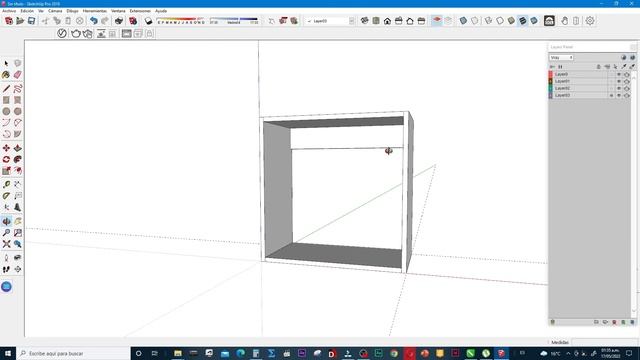
Task: Click the Zoom Extents tool
Action: click(x=6, y=244)
